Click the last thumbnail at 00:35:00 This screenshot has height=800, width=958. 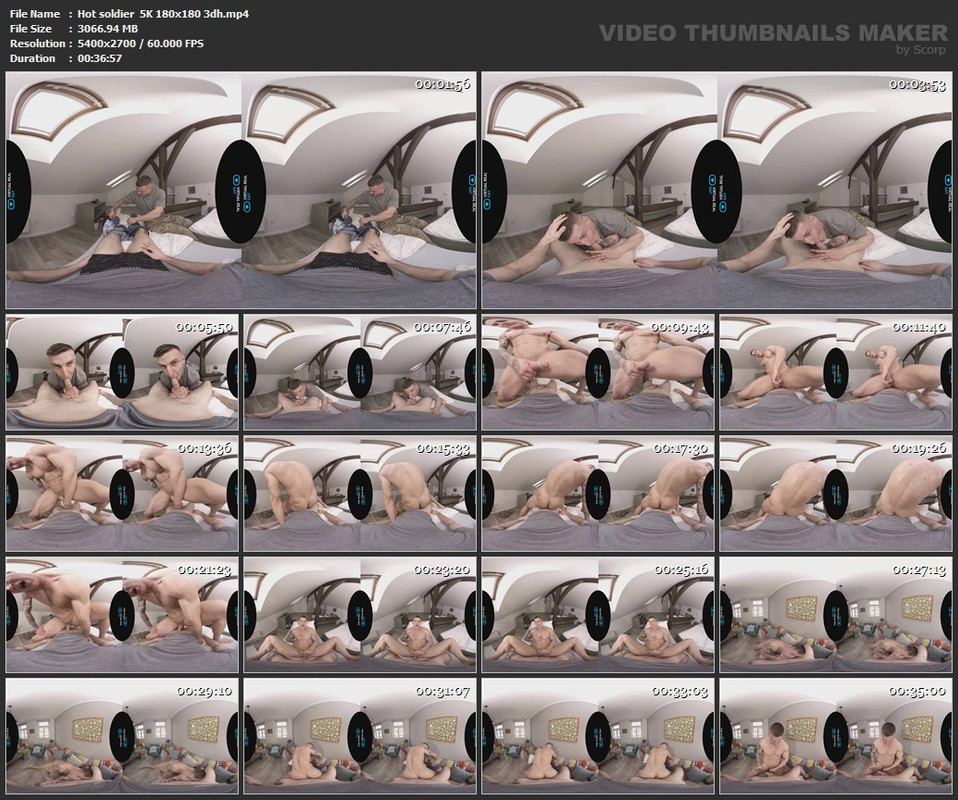tap(835, 736)
